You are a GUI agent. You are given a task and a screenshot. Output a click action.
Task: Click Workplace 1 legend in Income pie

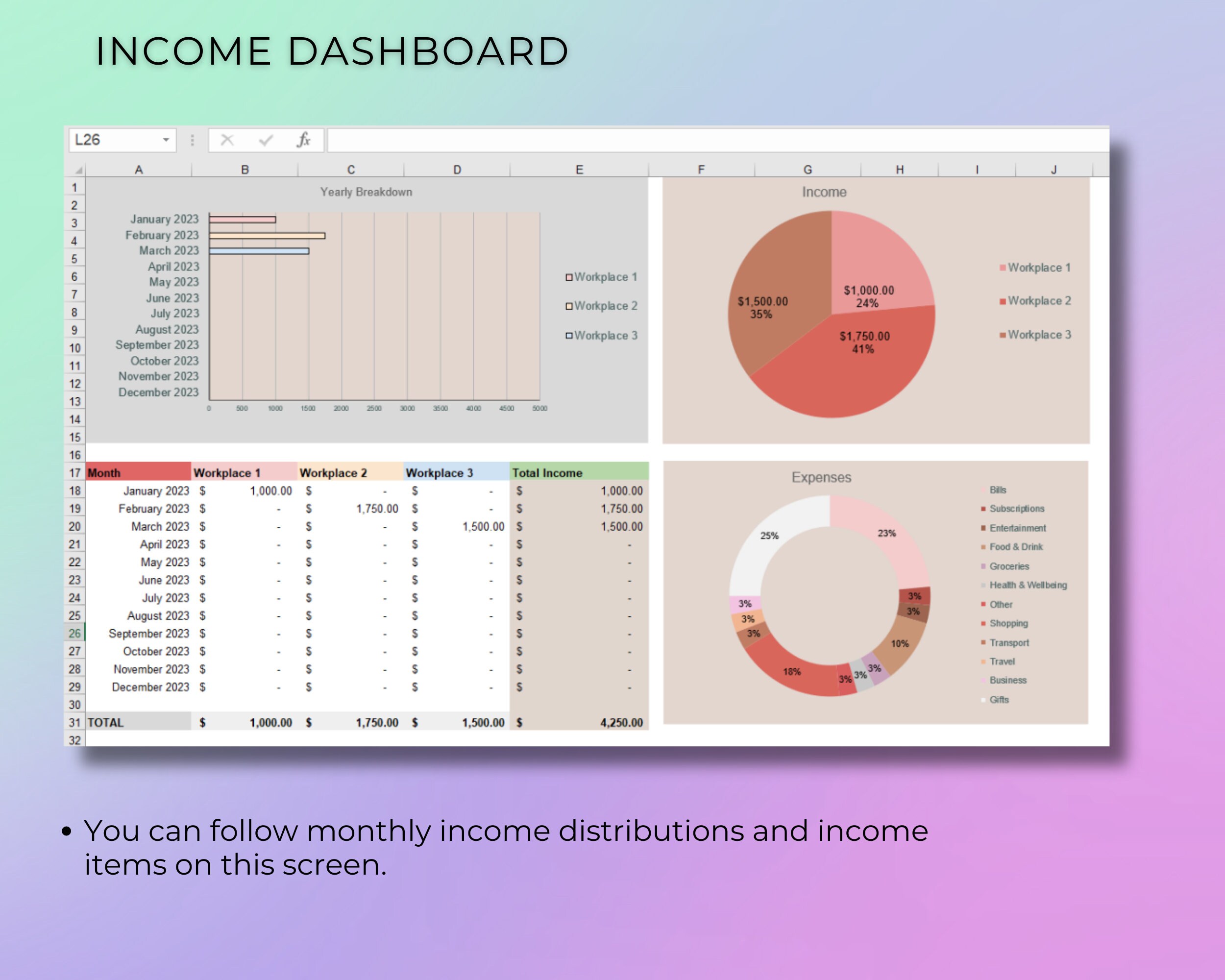(x=1035, y=268)
